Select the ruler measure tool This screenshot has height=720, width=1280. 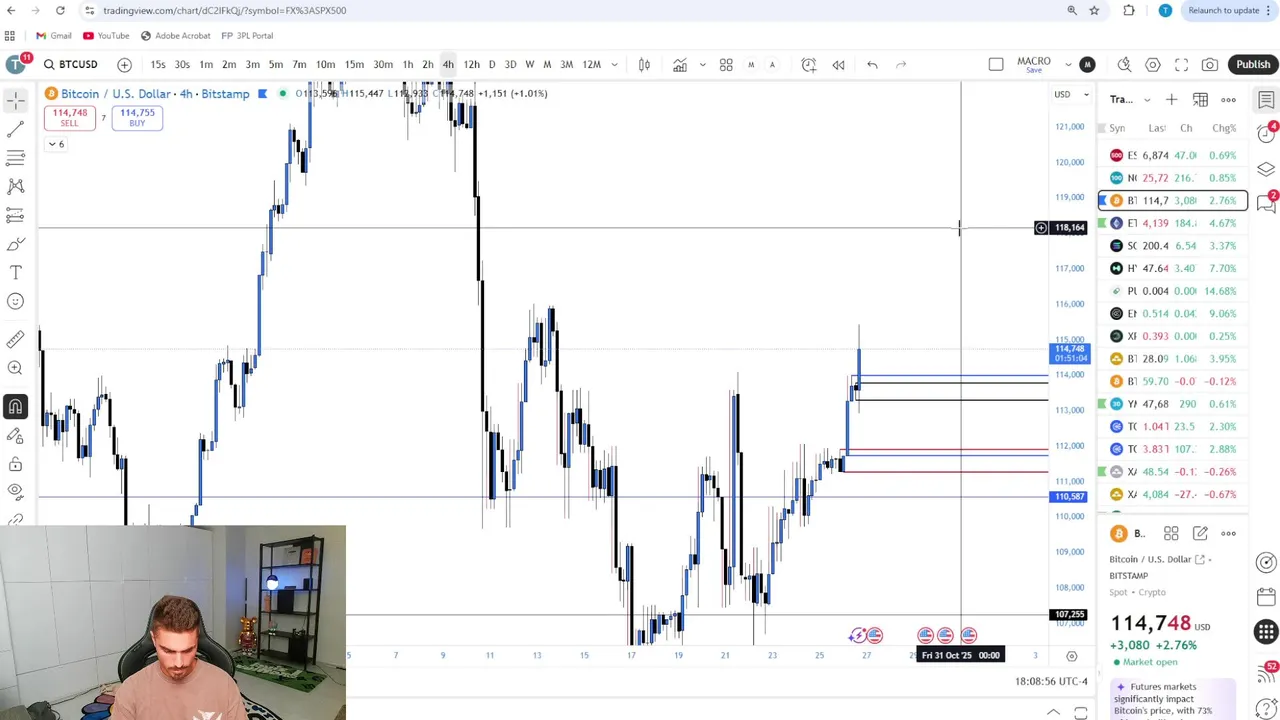tap(15, 340)
